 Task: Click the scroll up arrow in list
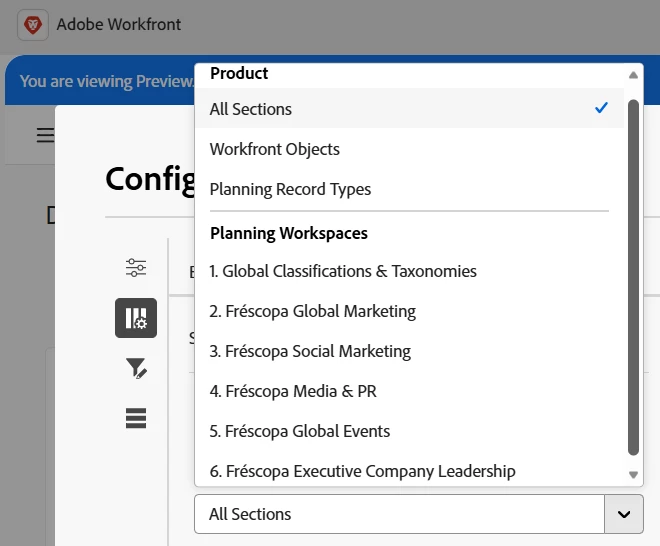pyautogui.click(x=633, y=75)
